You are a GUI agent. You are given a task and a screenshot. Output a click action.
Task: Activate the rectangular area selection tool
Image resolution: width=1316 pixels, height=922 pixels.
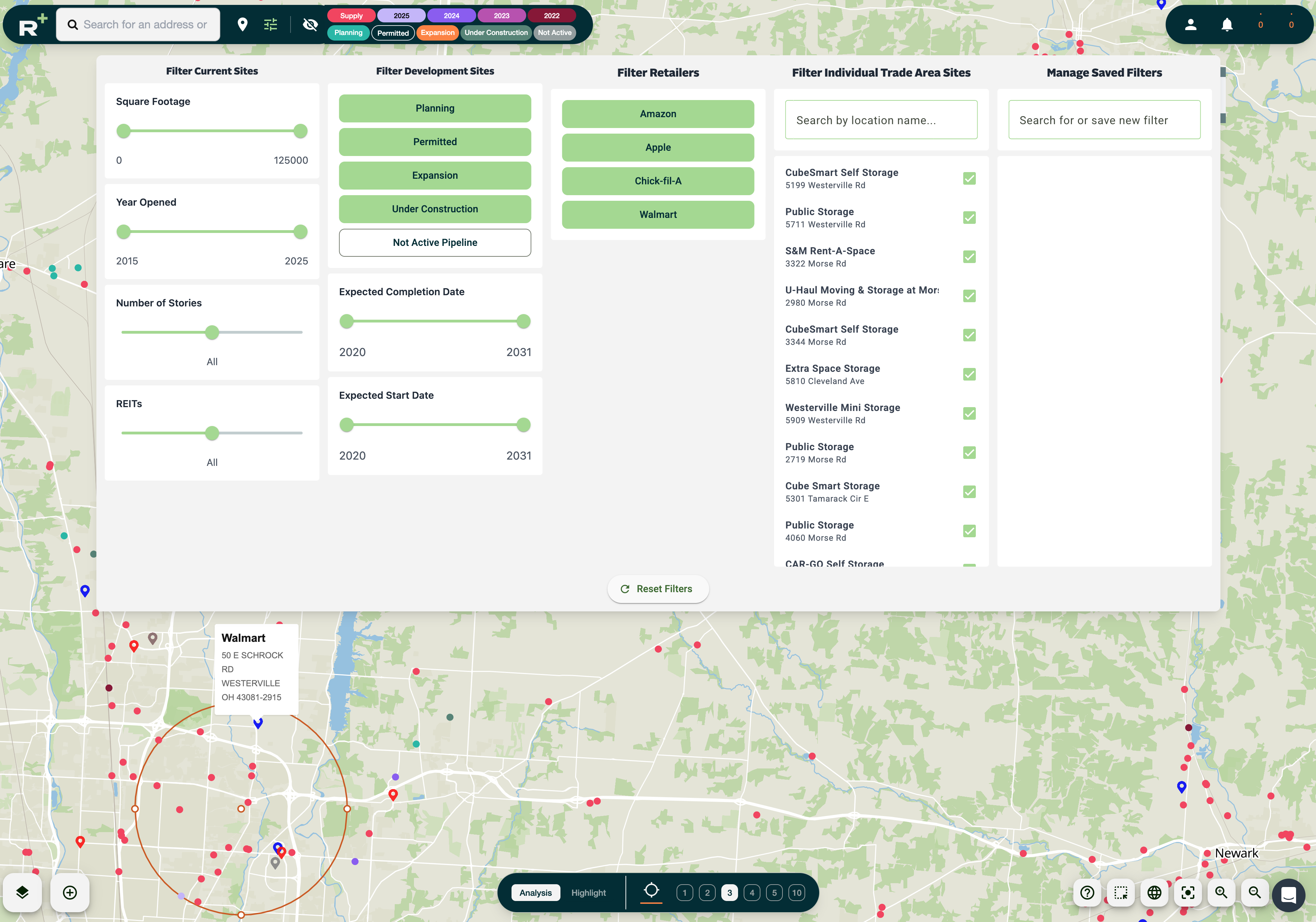coord(1121,893)
